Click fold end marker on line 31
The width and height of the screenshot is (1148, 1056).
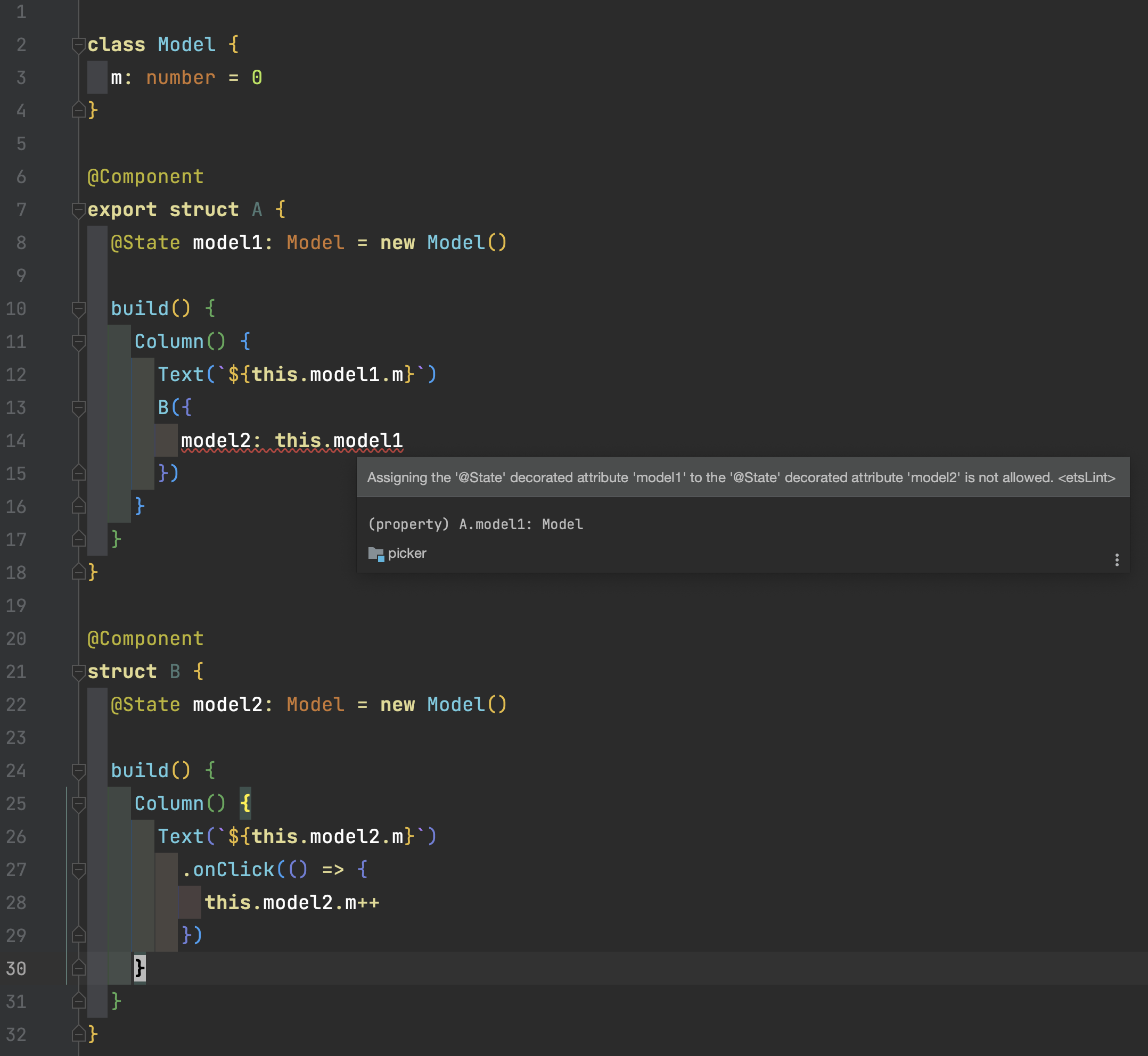point(79,1001)
